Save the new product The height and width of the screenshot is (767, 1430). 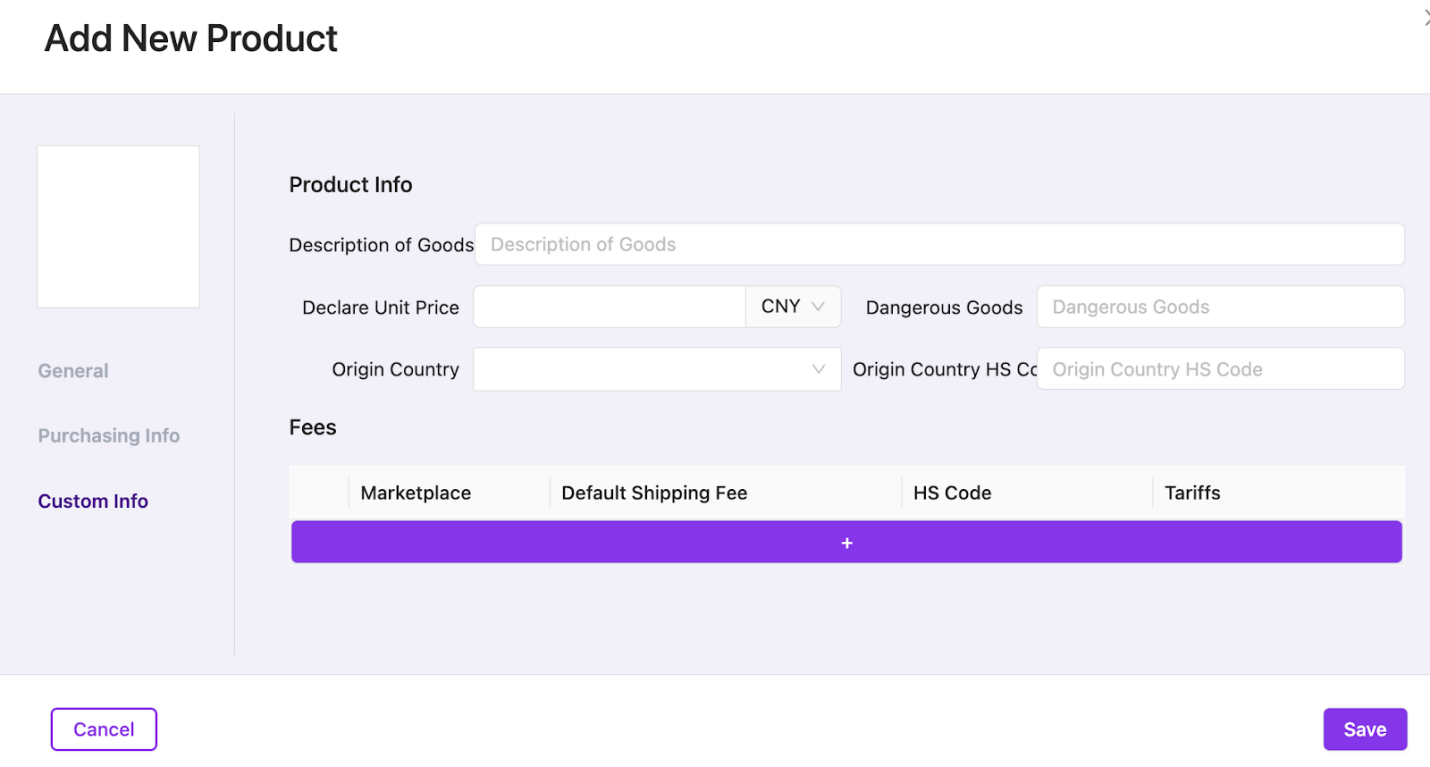pyautogui.click(x=1365, y=729)
